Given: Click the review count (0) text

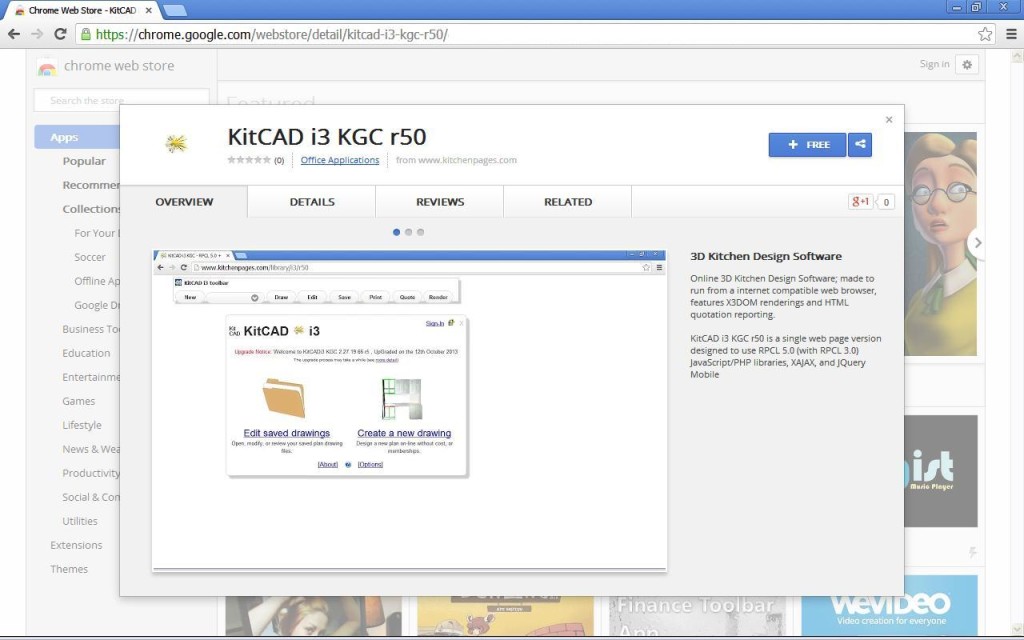Looking at the screenshot, I should click(279, 161).
